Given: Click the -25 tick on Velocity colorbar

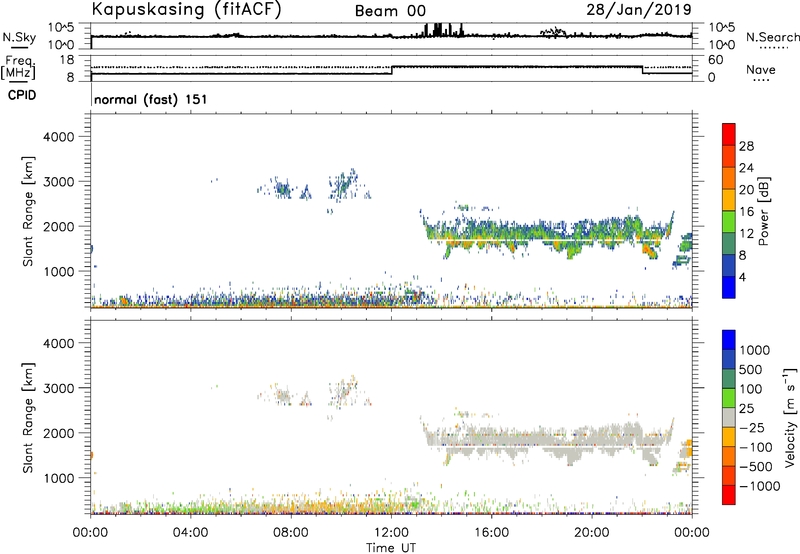Looking at the screenshot, I should tap(754, 428).
